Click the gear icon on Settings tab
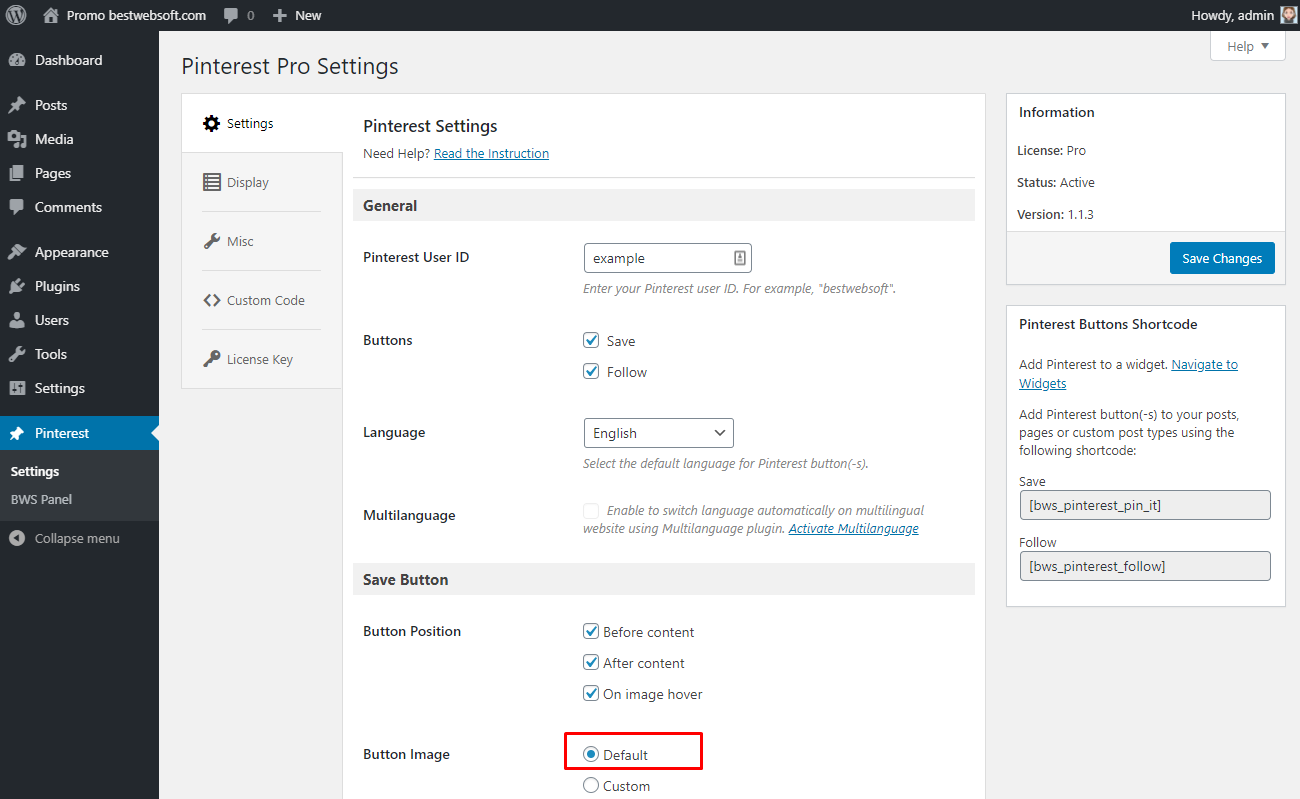This screenshot has height=799, width=1300. (x=211, y=124)
